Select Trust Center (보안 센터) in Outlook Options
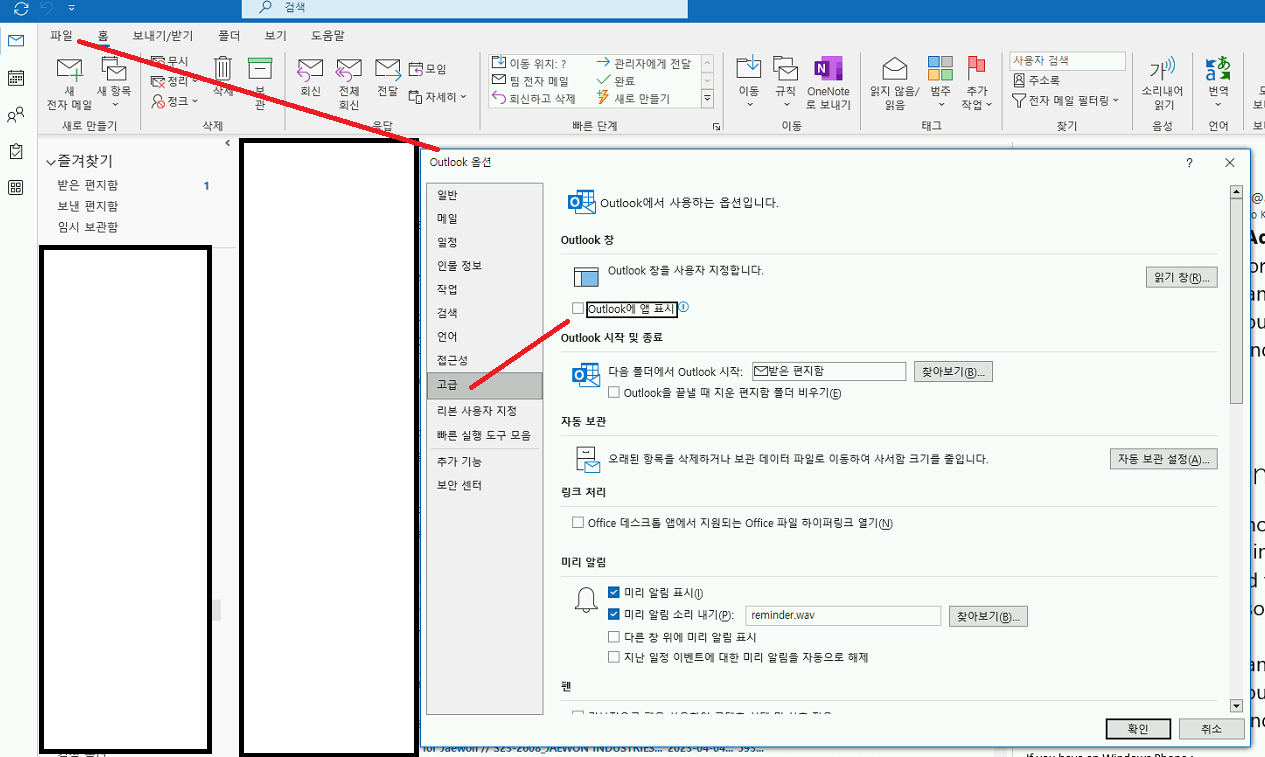Image resolution: width=1265 pixels, height=757 pixels. (x=484, y=485)
